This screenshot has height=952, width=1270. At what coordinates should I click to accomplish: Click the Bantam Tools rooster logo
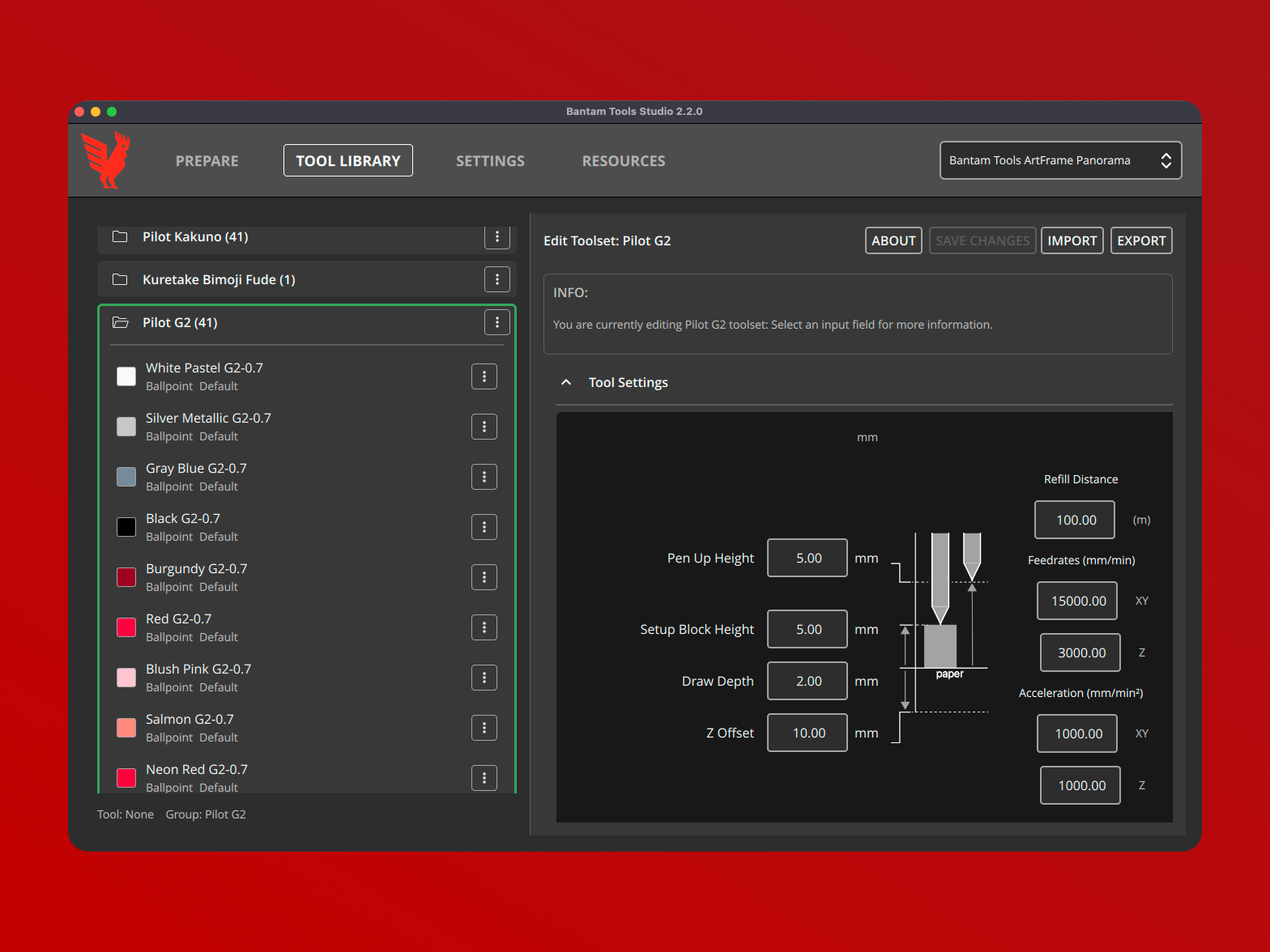click(x=106, y=160)
